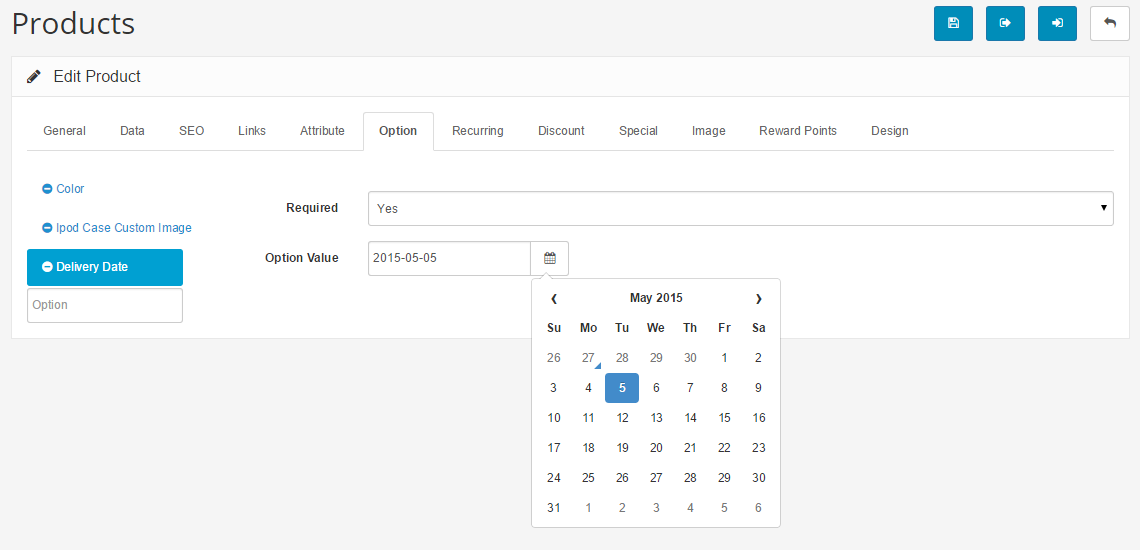Select the Discount tab
This screenshot has width=1140, height=550.
(561, 131)
